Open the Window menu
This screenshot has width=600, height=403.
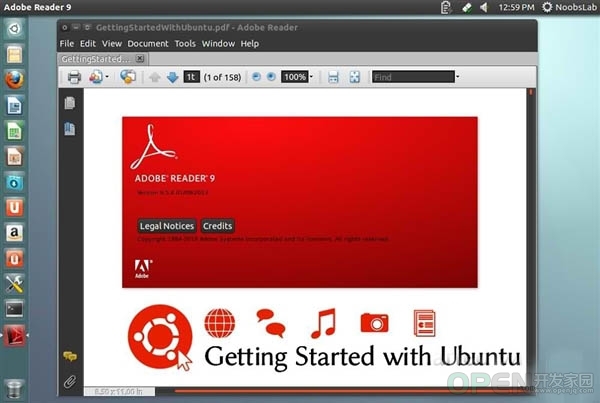[x=218, y=44]
